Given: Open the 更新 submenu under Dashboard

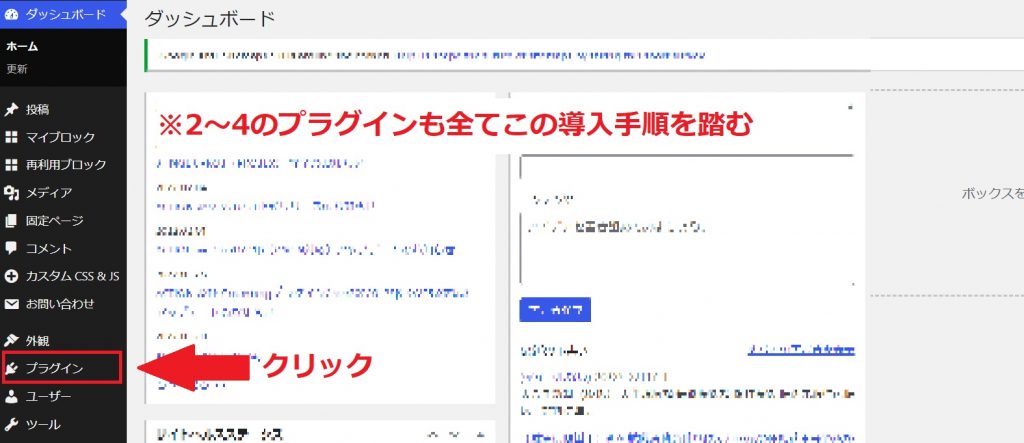Looking at the screenshot, I should coord(17,69).
